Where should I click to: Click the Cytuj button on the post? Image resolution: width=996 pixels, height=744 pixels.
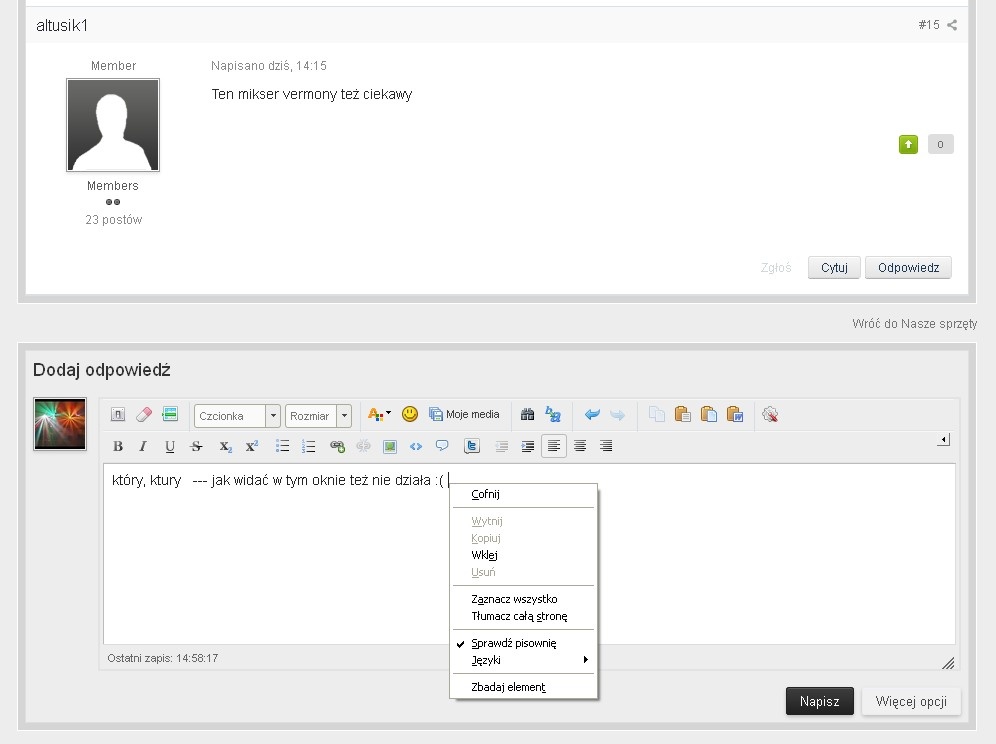coord(834,268)
